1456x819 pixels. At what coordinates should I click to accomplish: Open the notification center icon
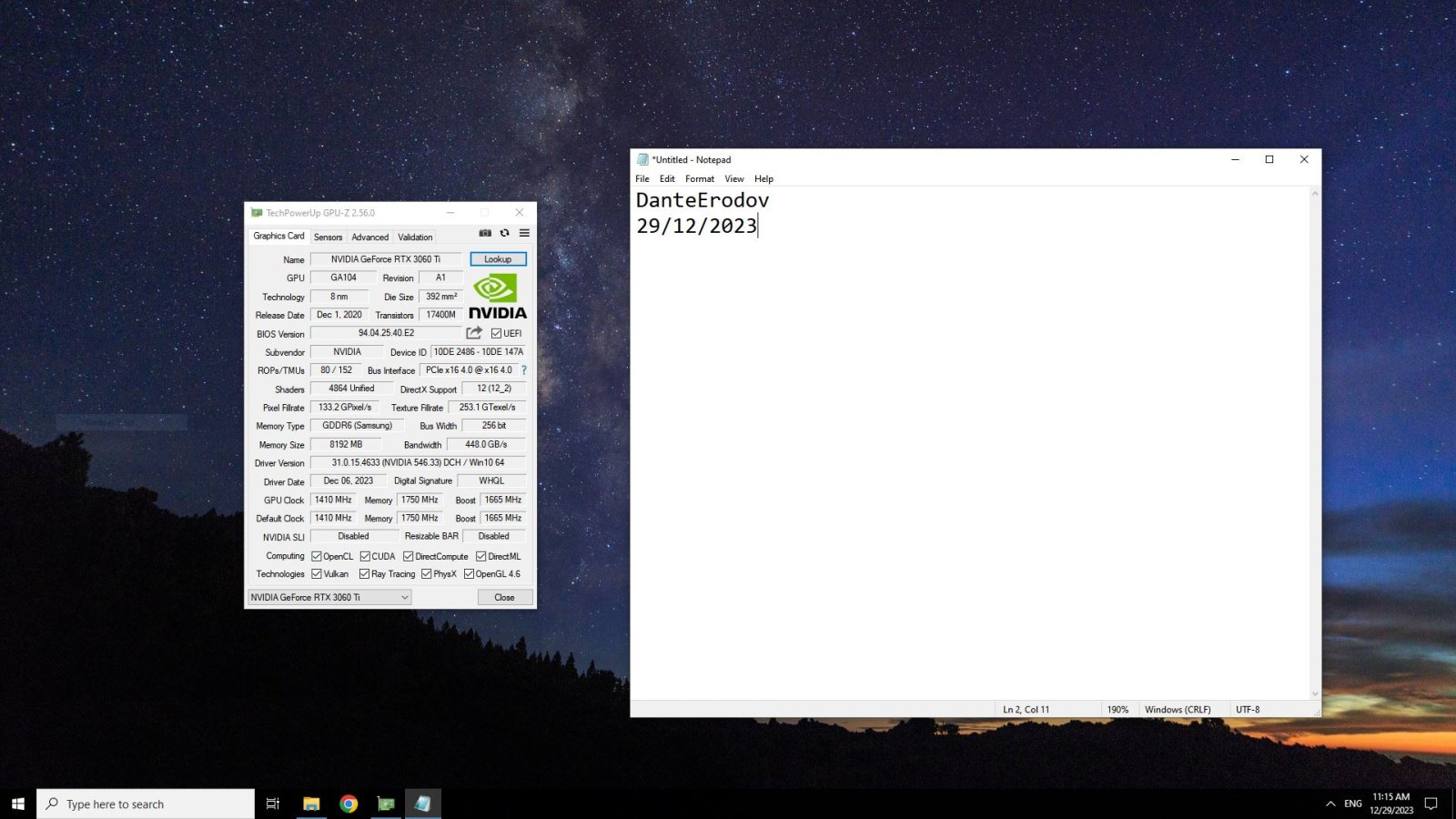pos(1431,804)
